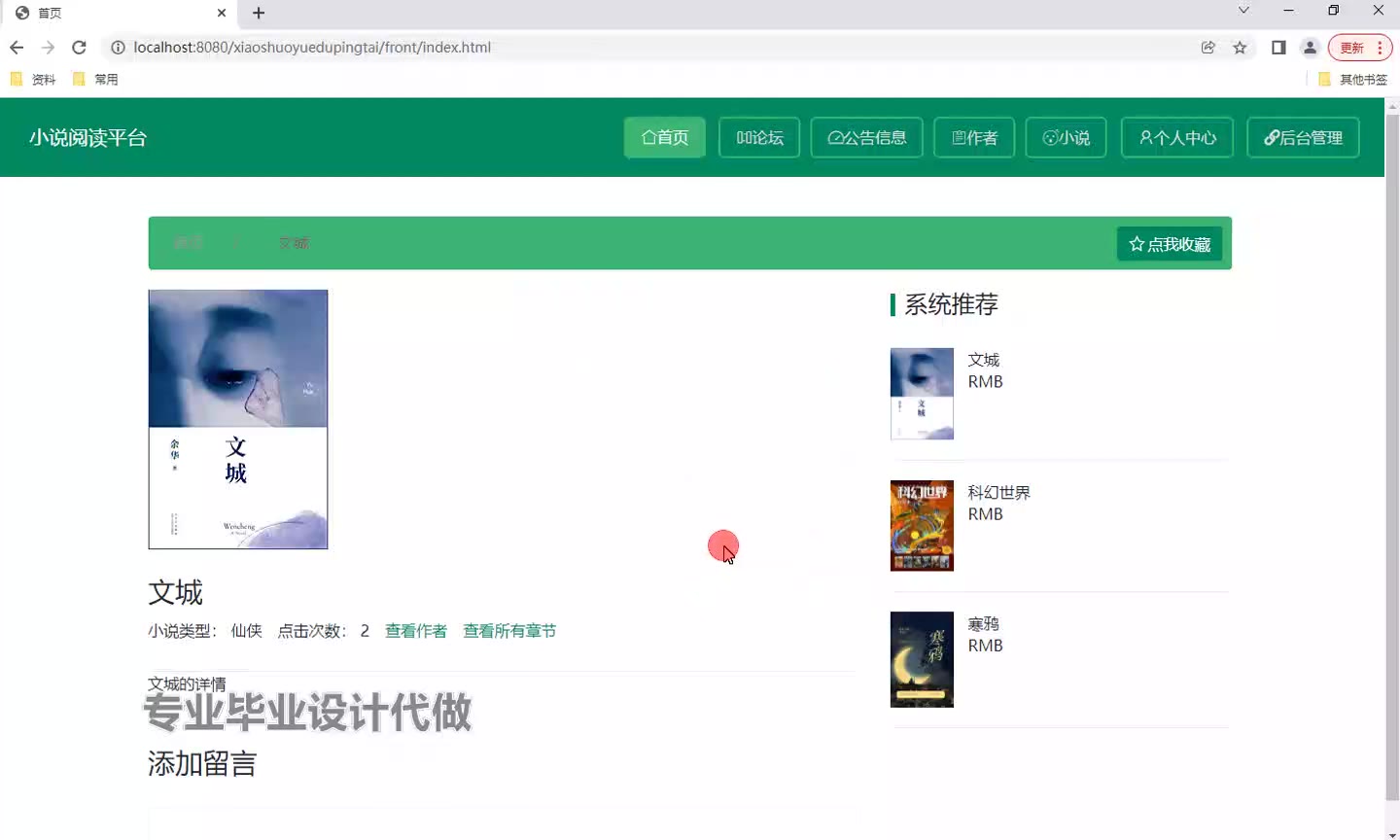The width and height of the screenshot is (1400, 840).
Task: Close the 首页 browser tab
Action: click(x=222, y=13)
